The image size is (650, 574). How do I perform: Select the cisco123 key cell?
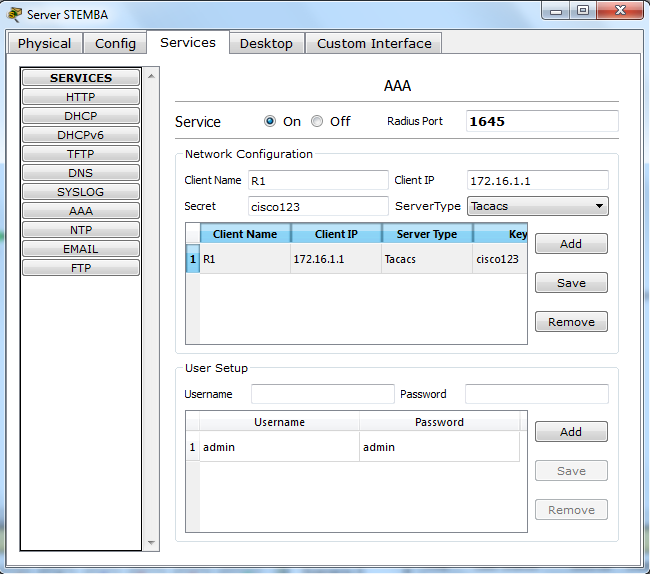tap(500, 259)
